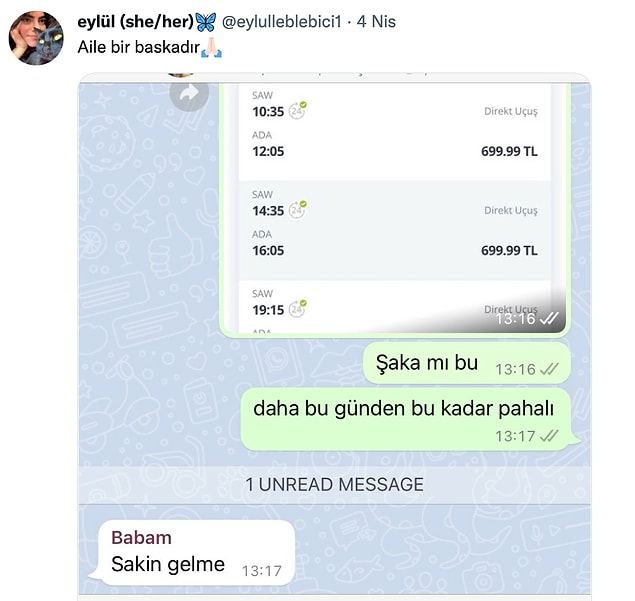635x601 pixels.
Task: Click the 24-hour clock icon next to 14:35
Action: point(298,209)
